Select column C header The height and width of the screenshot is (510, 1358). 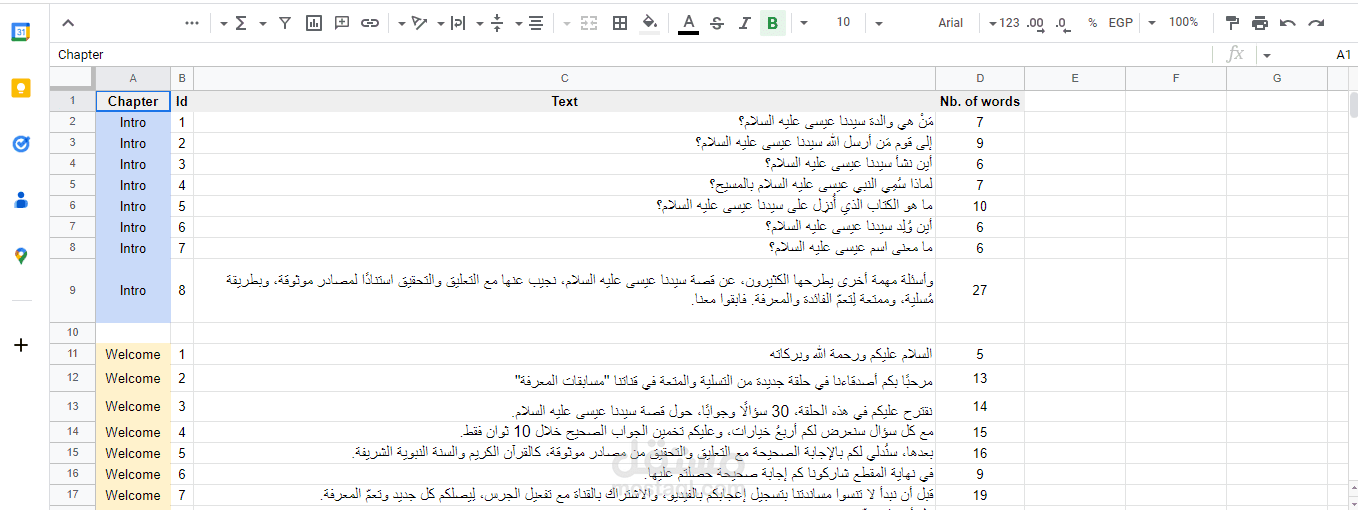pyautogui.click(x=564, y=78)
